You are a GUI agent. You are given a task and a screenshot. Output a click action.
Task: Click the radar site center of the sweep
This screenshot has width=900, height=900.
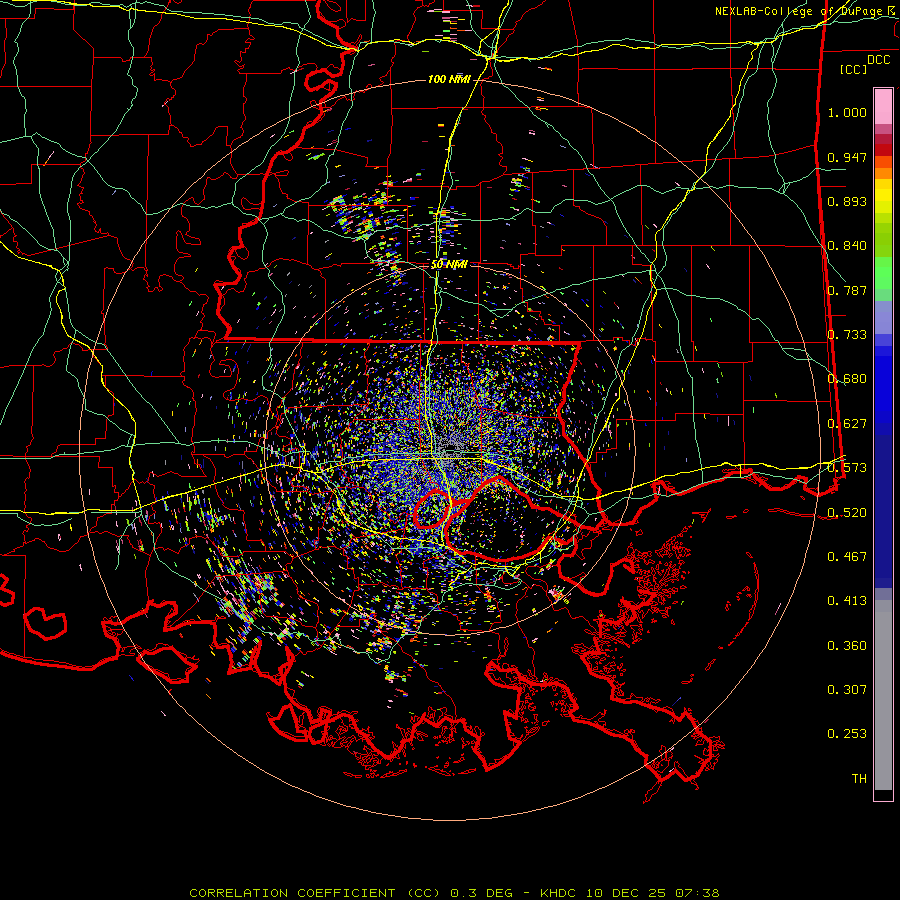click(450, 449)
